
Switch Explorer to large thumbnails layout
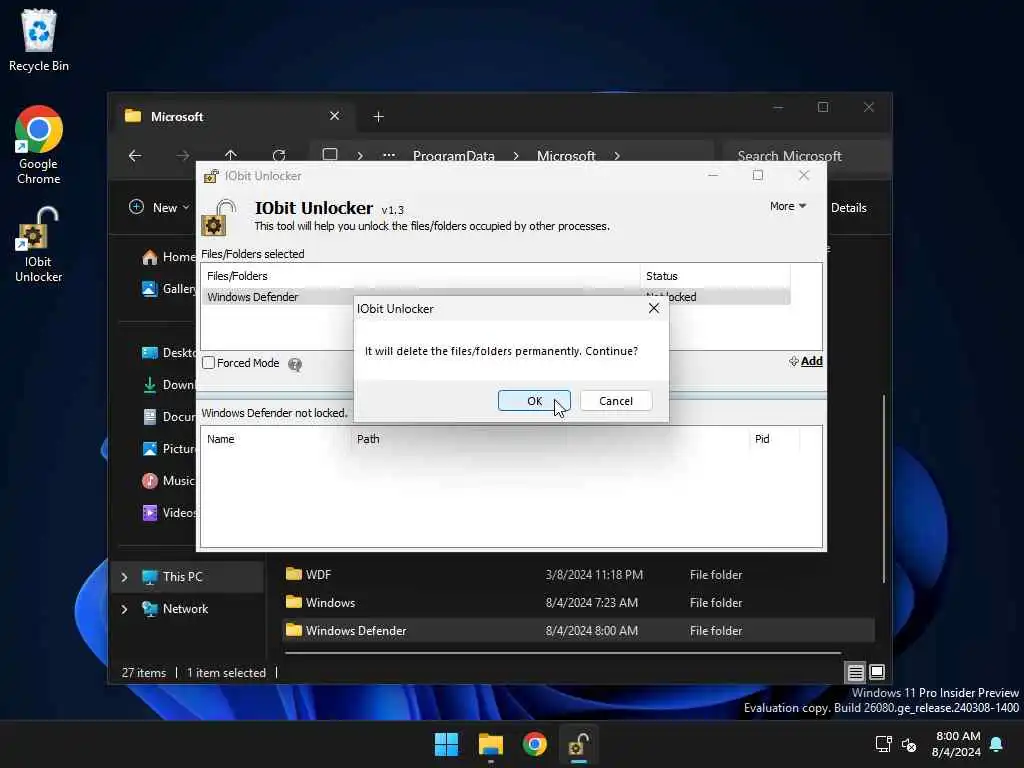[877, 672]
